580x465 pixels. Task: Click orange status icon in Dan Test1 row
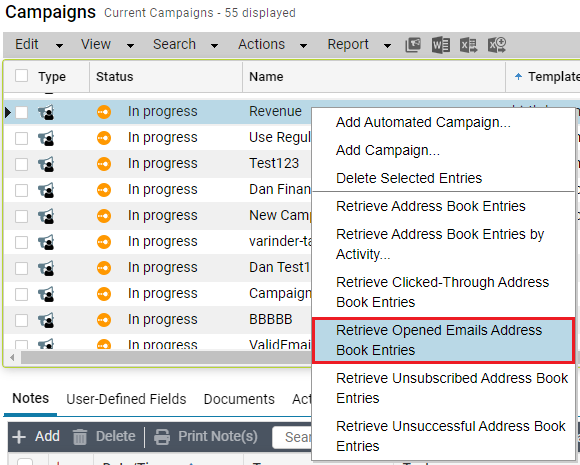(104, 267)
